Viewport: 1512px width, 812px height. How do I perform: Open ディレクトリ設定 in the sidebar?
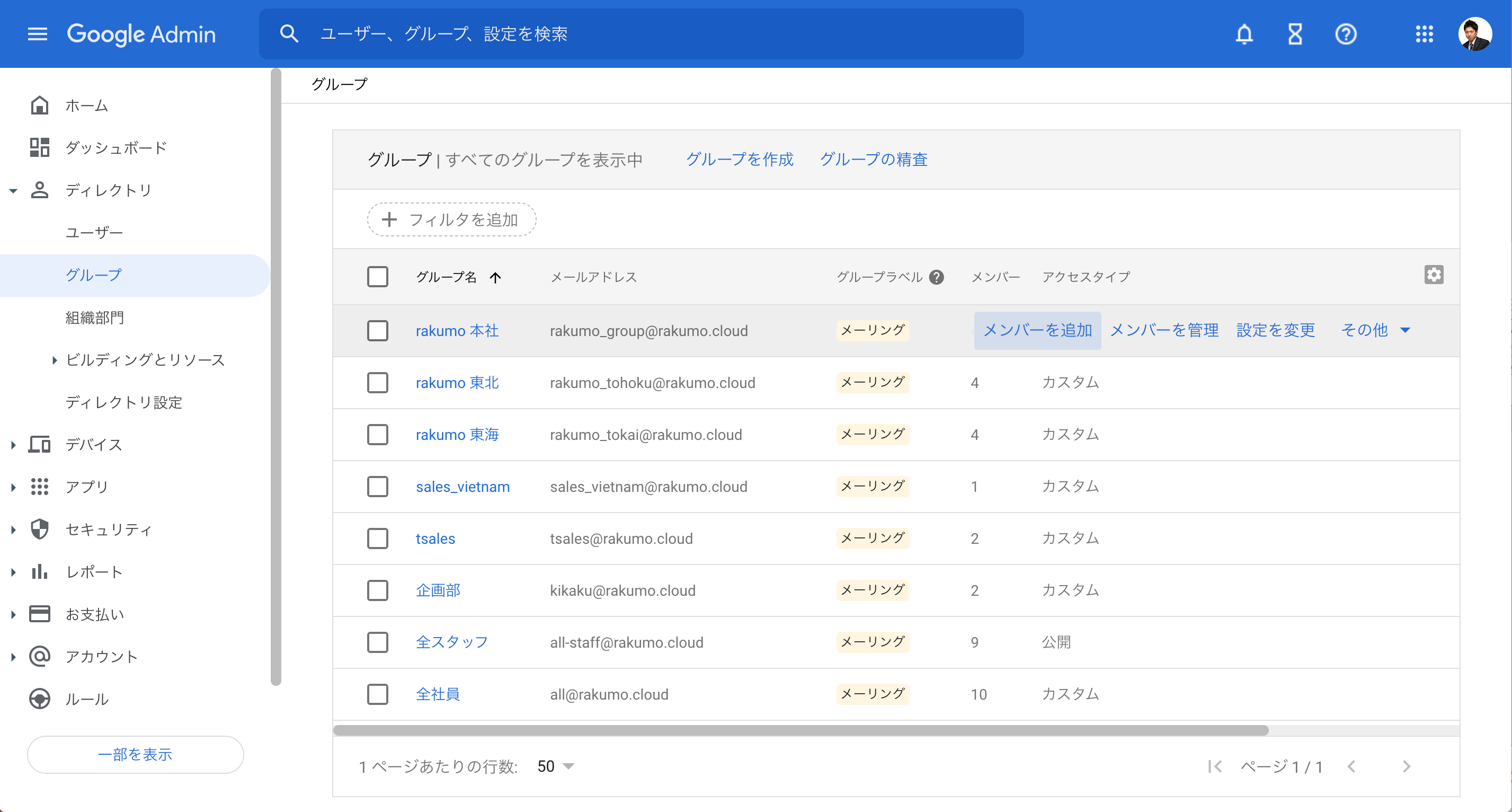(x=124, y=402)
